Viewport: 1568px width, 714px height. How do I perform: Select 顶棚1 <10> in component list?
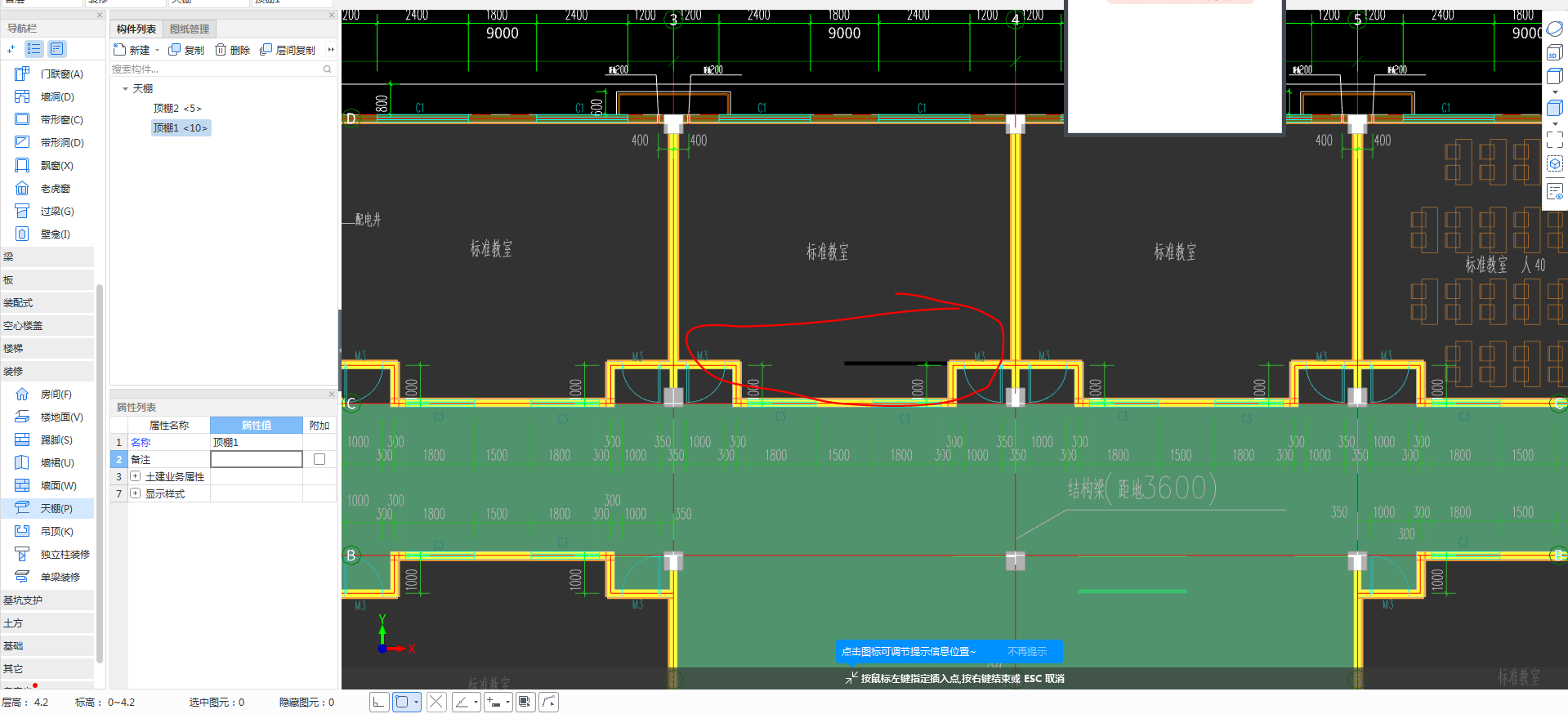pos(181,127)
